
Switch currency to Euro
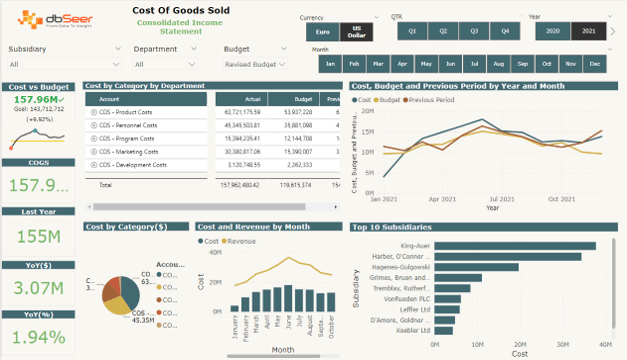pyautogui.click(x=323, y=32)
